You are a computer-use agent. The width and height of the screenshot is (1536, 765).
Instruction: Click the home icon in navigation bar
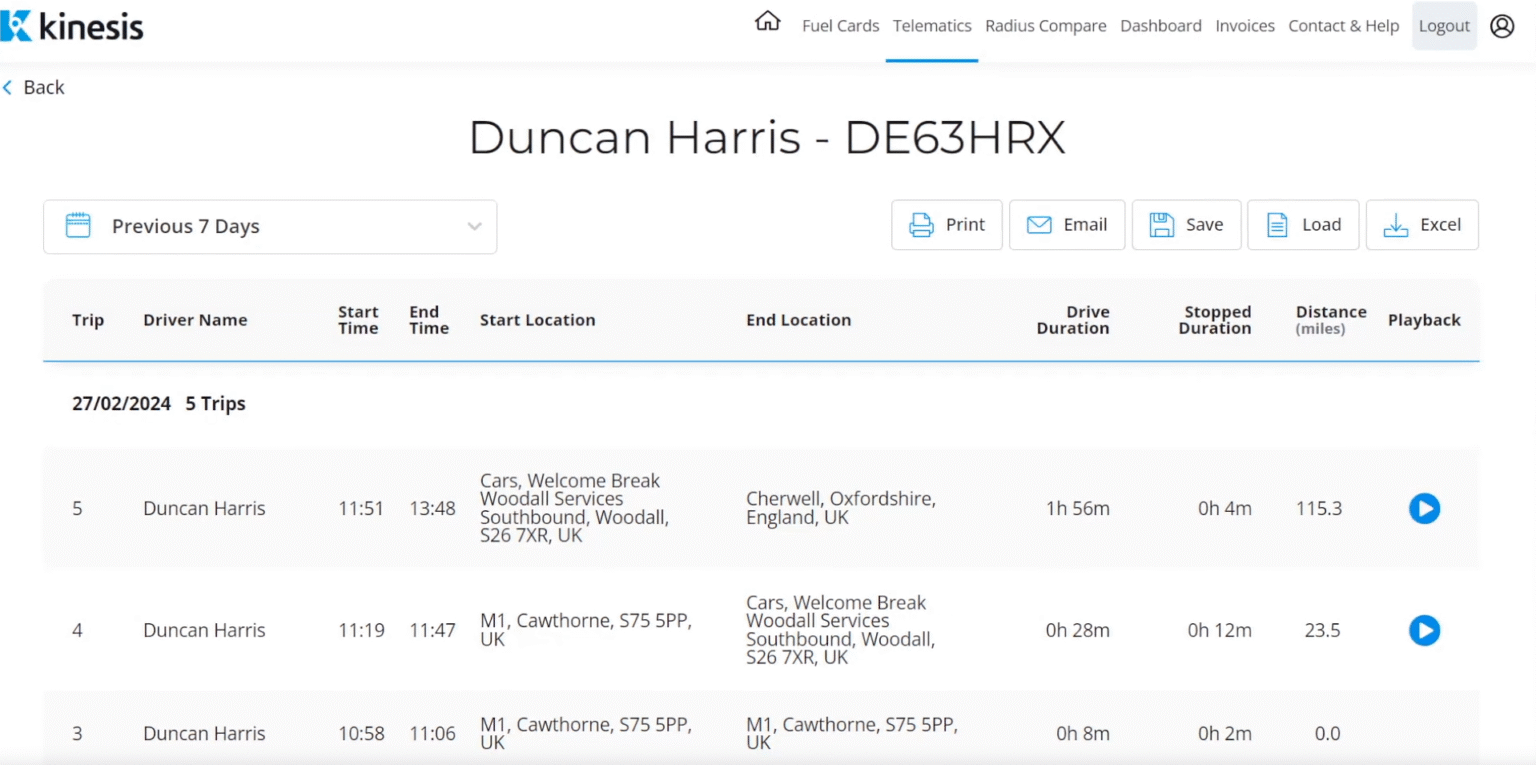(x=767, y=20)
